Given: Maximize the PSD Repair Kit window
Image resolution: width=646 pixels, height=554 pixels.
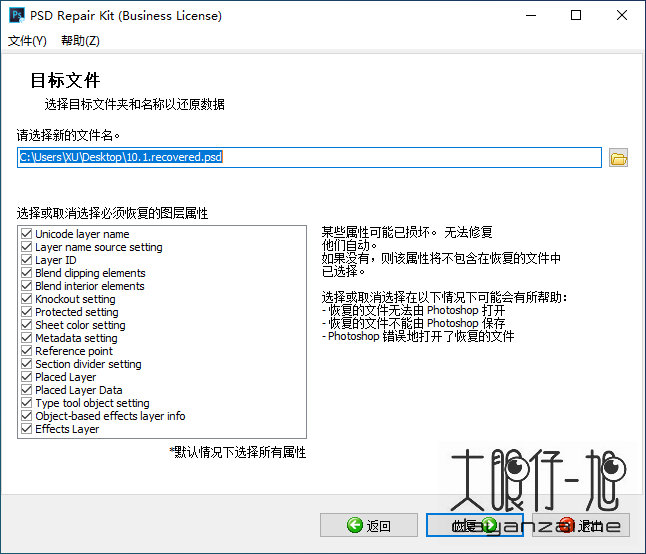Looking at the screenshot, I should tap(576, 16).
